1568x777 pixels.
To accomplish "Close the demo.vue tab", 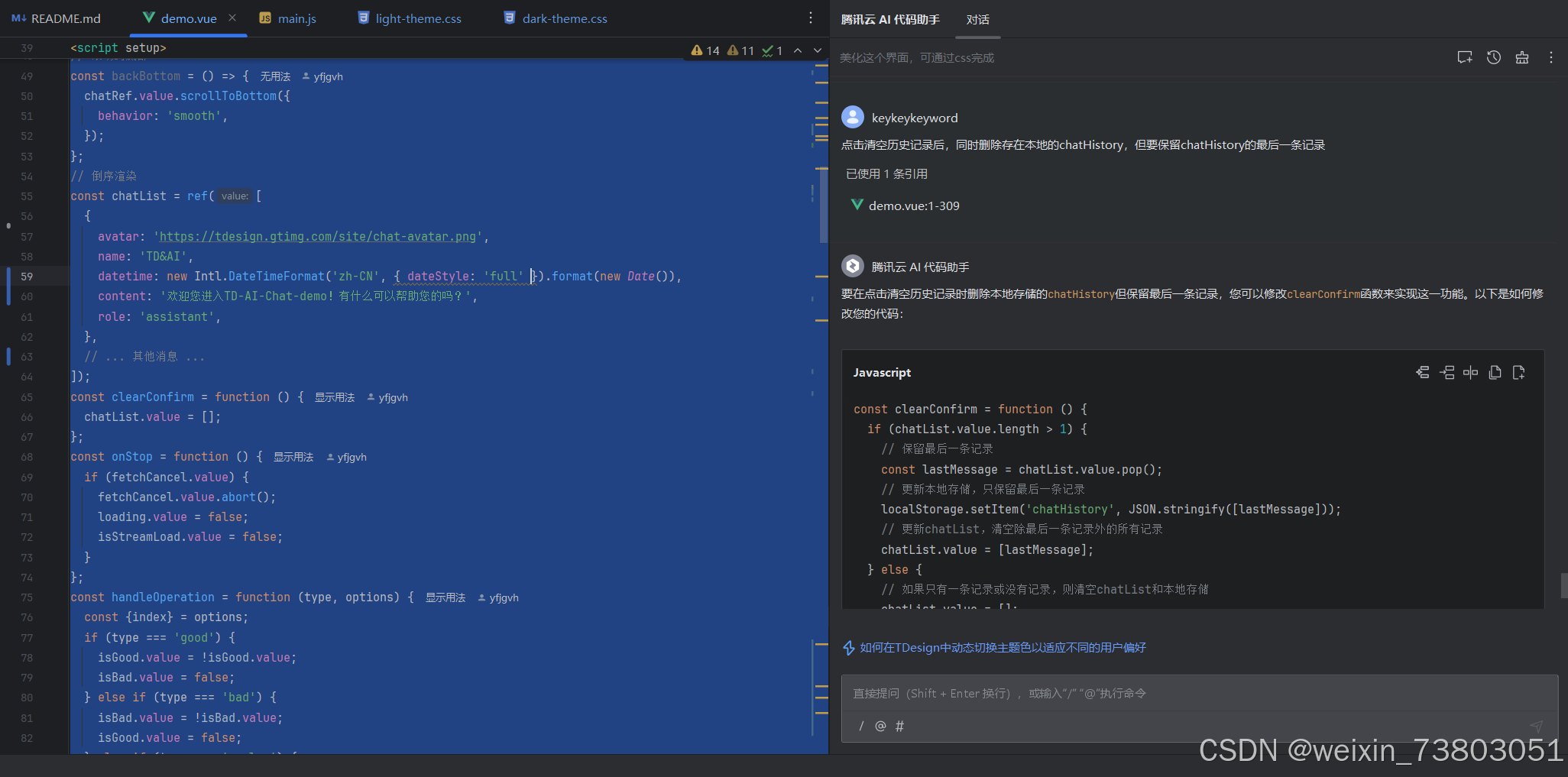I will (x=232, y=18).
